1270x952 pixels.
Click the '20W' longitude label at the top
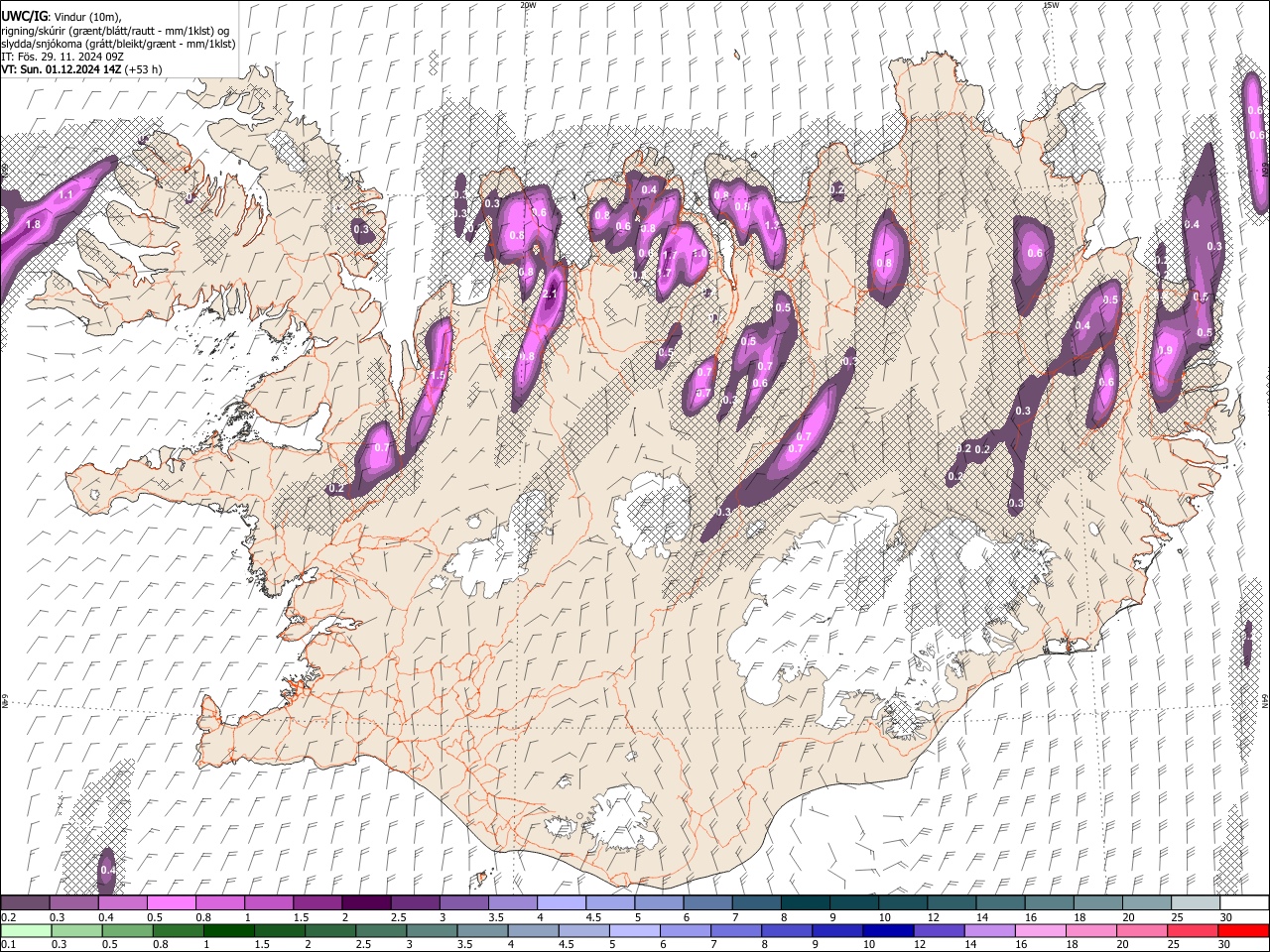pos(528,5)
